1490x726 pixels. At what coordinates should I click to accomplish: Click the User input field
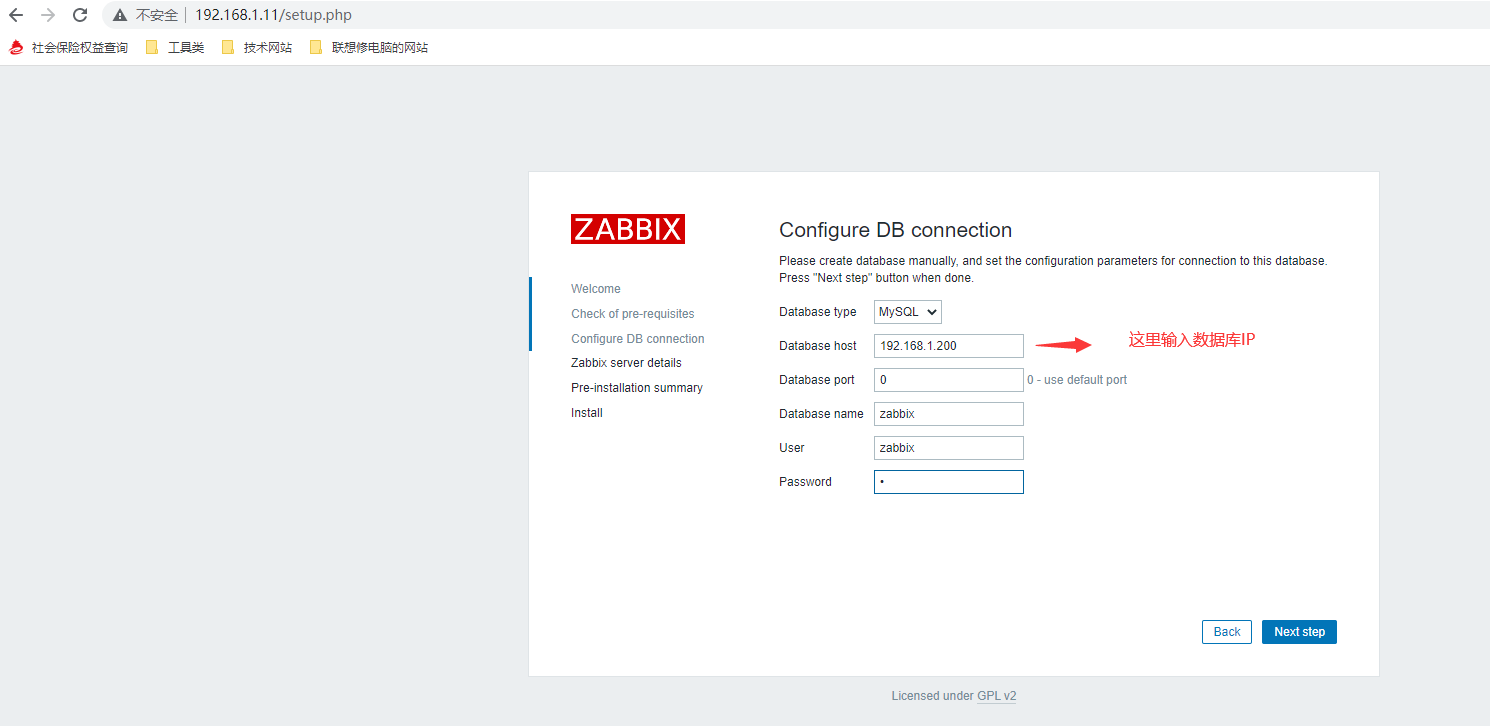pos(949,448)
